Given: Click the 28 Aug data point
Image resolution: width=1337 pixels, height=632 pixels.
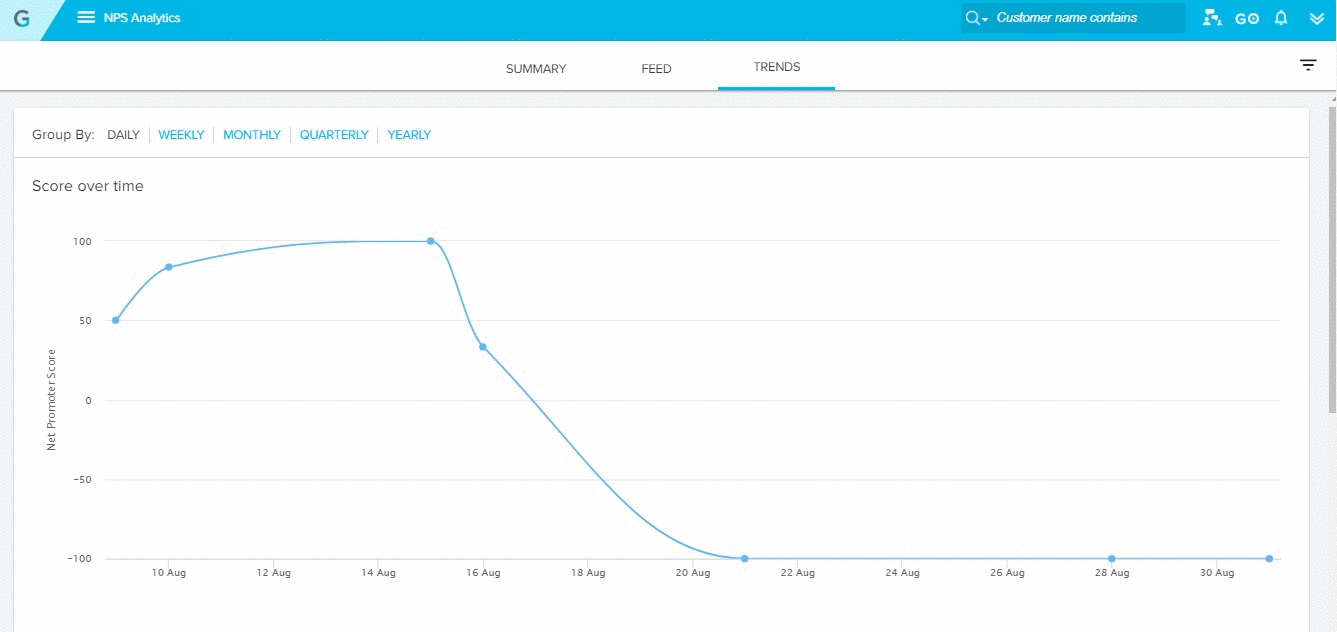Looking at the screenshot, I should click(x=1112, y=559).
